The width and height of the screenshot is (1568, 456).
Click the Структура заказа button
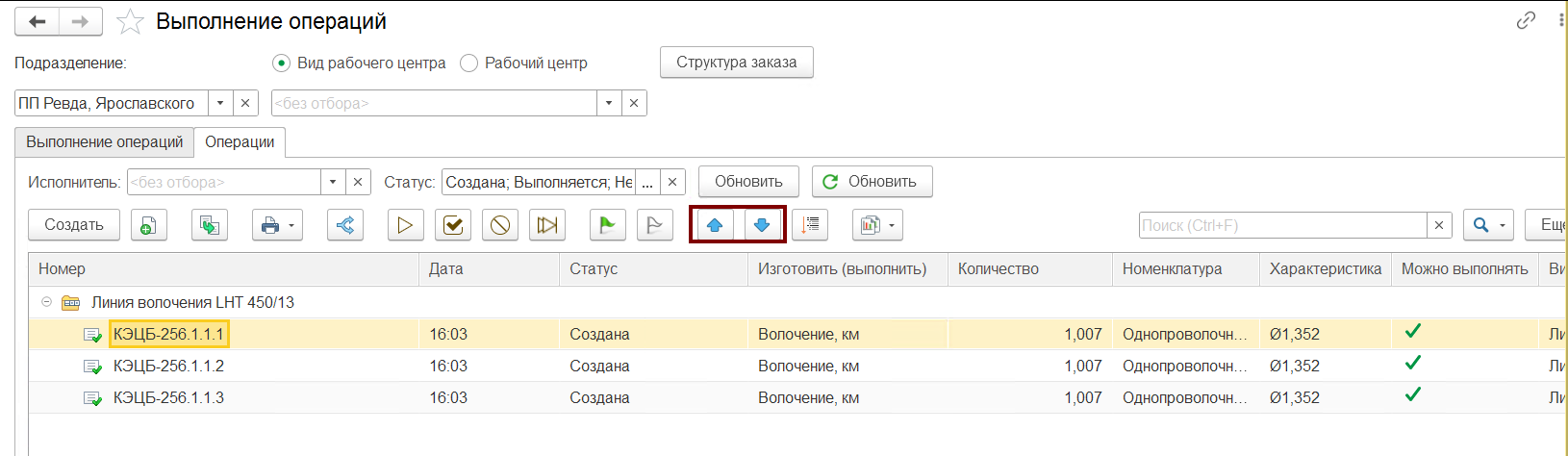(737, 63)
